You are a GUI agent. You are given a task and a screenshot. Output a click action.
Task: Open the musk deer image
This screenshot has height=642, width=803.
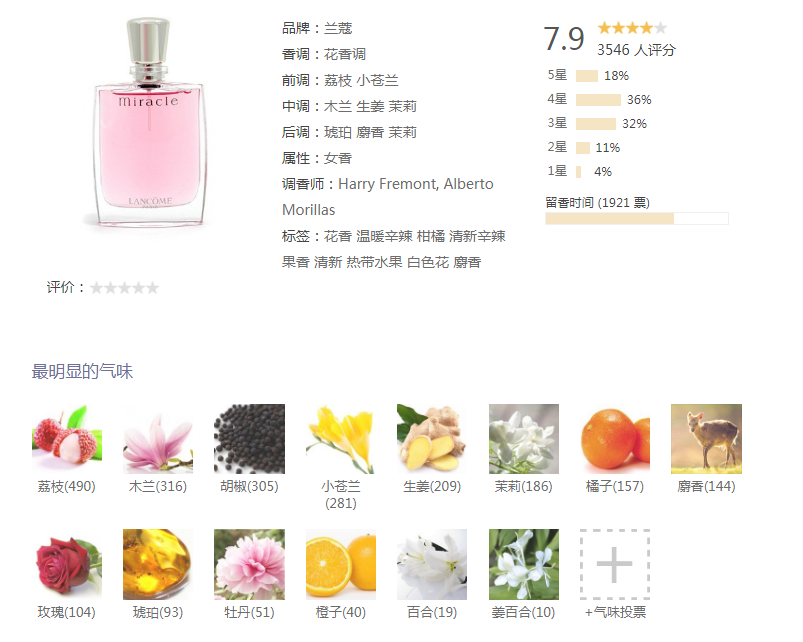coord(706,439)
